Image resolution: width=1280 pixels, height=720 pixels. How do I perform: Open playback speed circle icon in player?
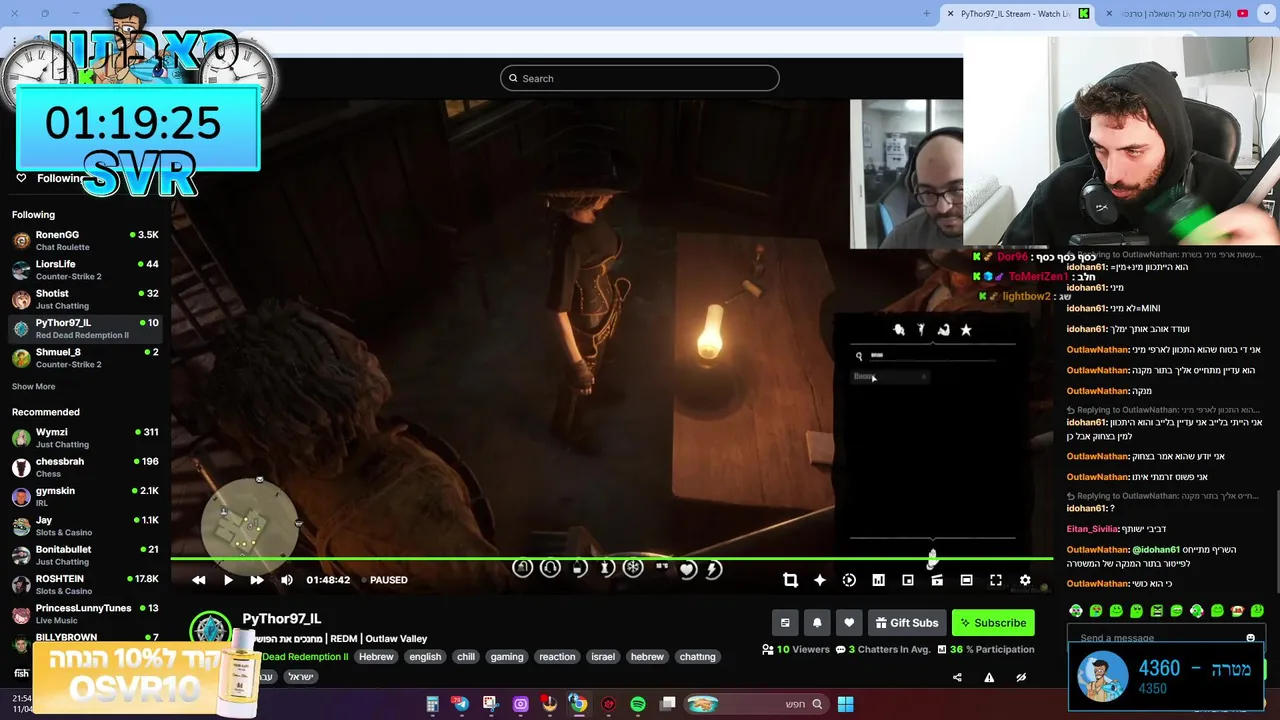coord(849,580)
